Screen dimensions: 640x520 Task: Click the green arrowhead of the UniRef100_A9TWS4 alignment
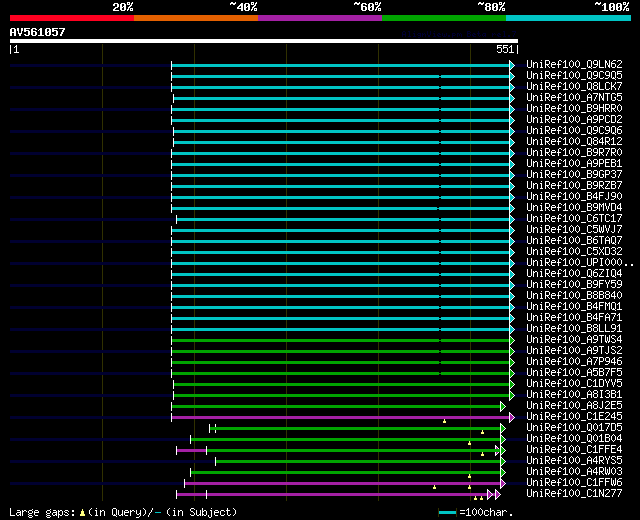[512, 340]
